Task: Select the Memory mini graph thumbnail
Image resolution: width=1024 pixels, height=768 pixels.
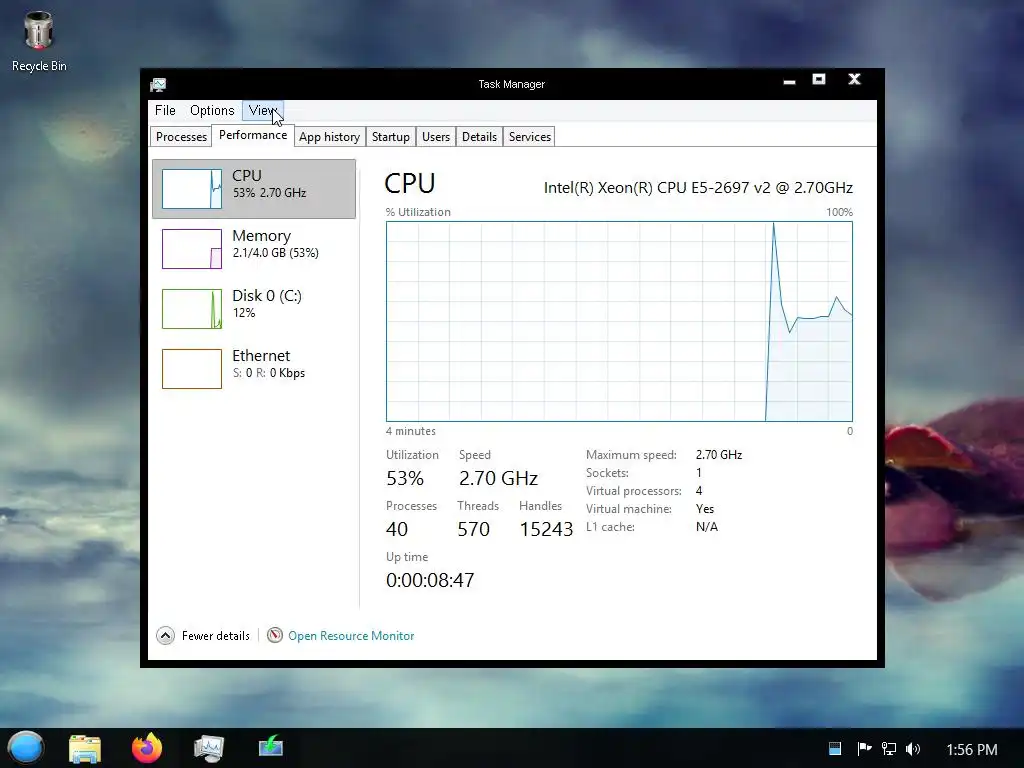Action: 192,249
